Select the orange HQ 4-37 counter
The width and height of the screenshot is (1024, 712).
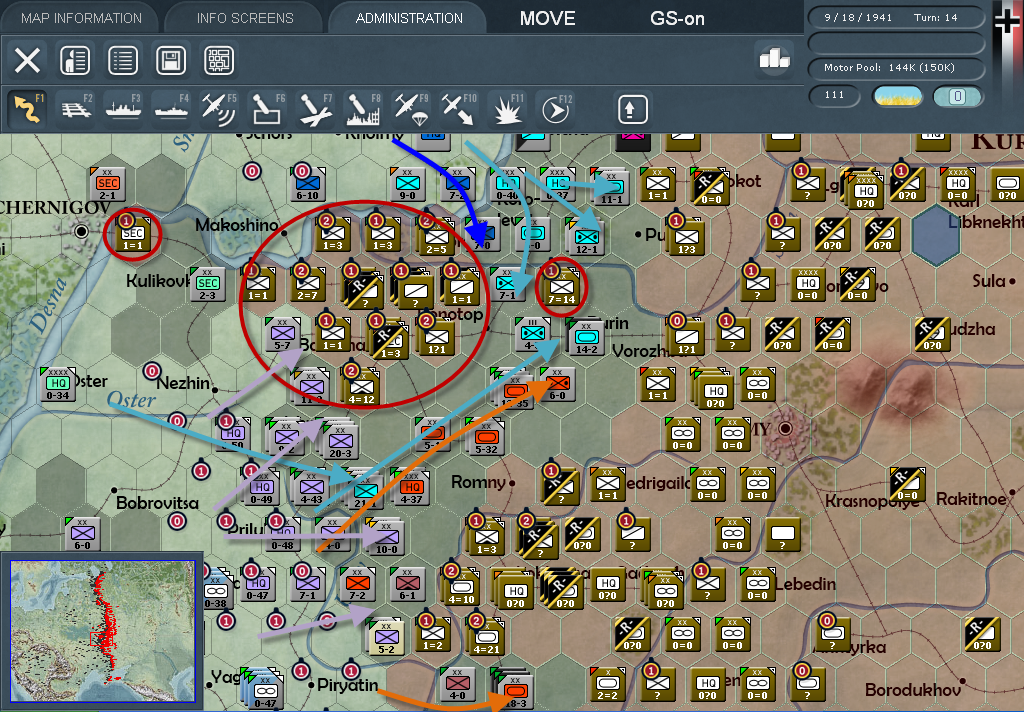pyautogui.click(x=411, y=487)
